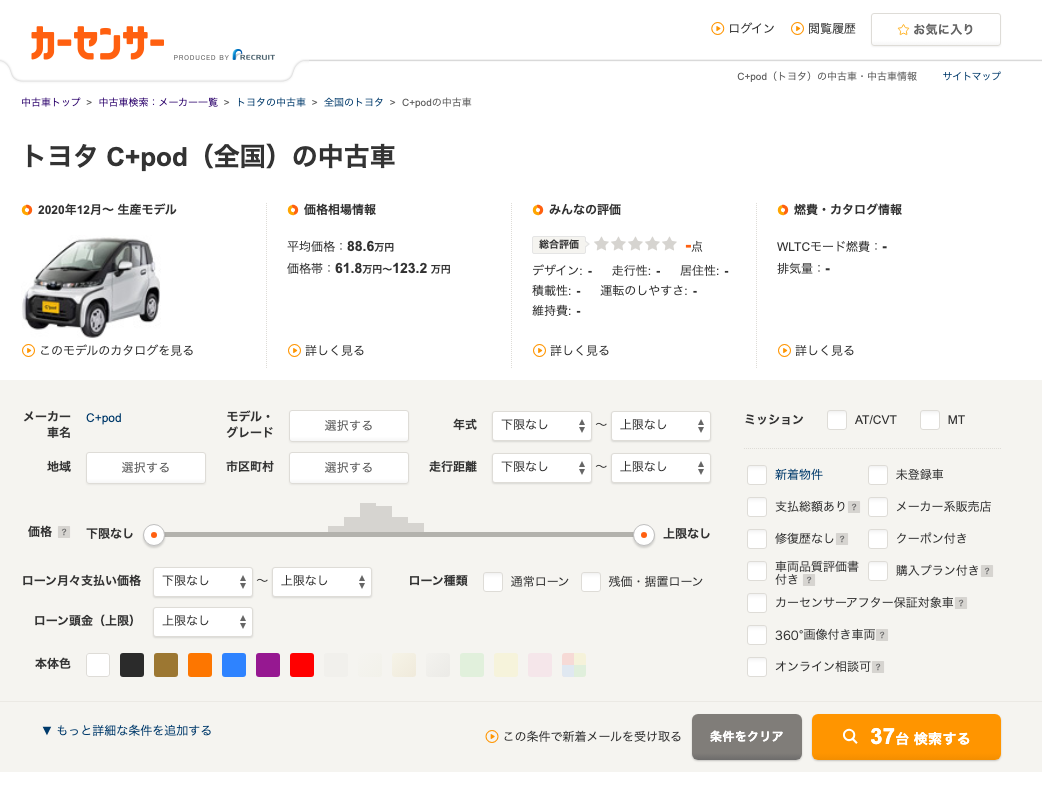Screen dimensions: 1042x797
Task: Click help icon beside 360°画像付き車両
Action: point(882,635)
